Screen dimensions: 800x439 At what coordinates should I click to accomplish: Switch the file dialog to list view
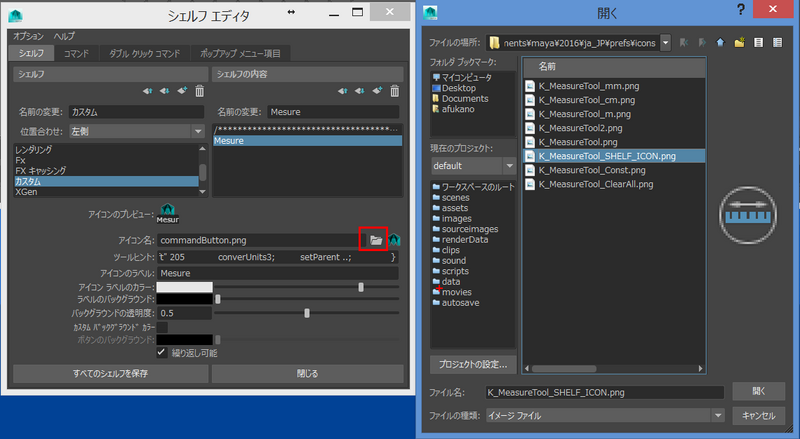tap(759, 43)
